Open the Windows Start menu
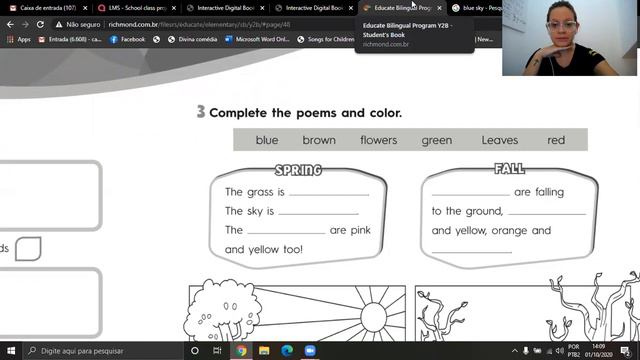The height and width of the screenshot is (360, 640). (x=11, y=351)
